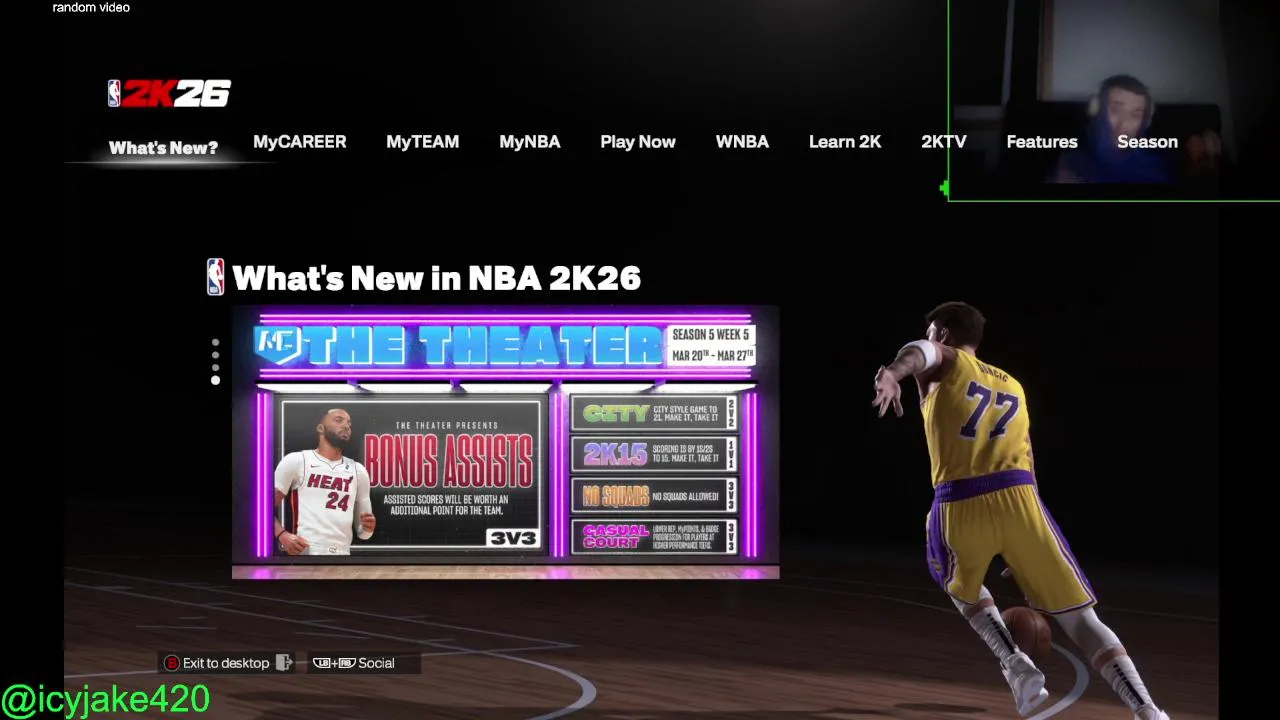Open The Theater news banner
The width and height of the screenshot is (1280, 720).
[505, 442]
